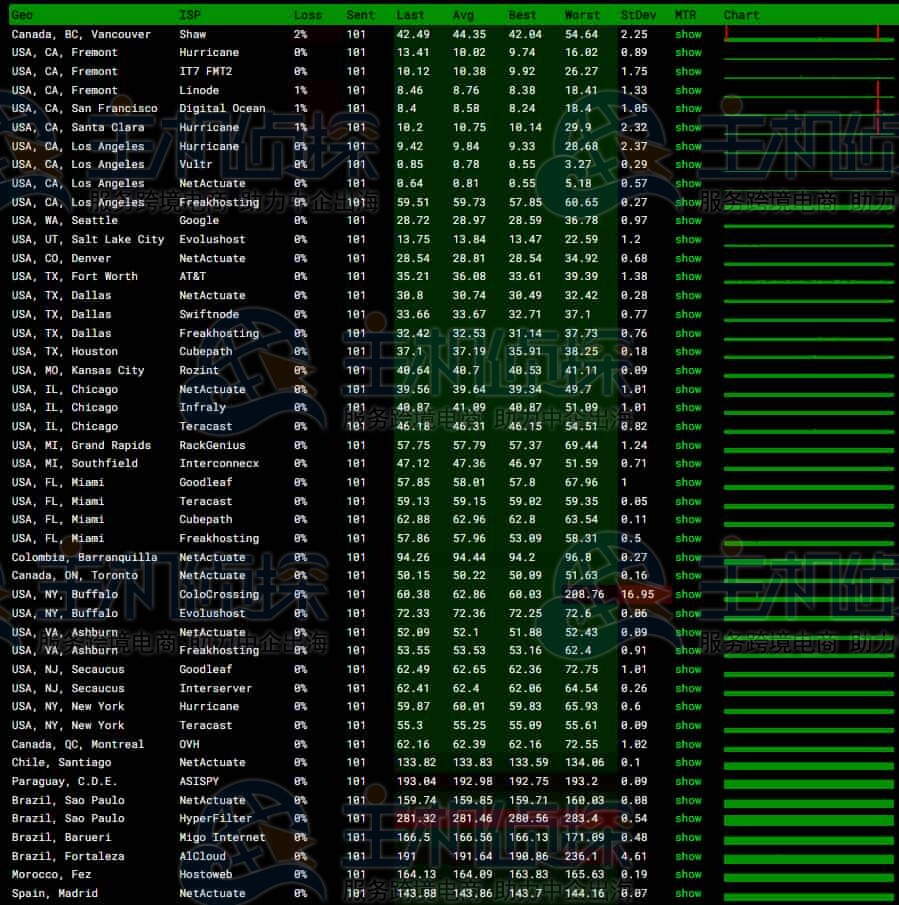Select the Loss column header
Screen dimensions: 899x905
(x=308, y=15)
